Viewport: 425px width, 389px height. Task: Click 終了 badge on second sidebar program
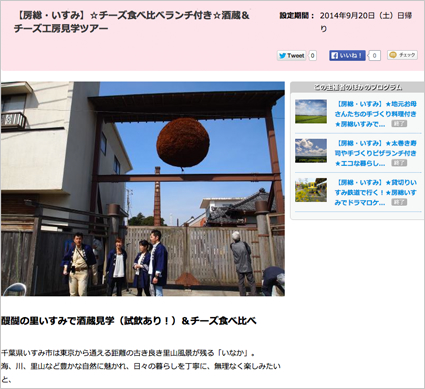[x=399, y=163]
